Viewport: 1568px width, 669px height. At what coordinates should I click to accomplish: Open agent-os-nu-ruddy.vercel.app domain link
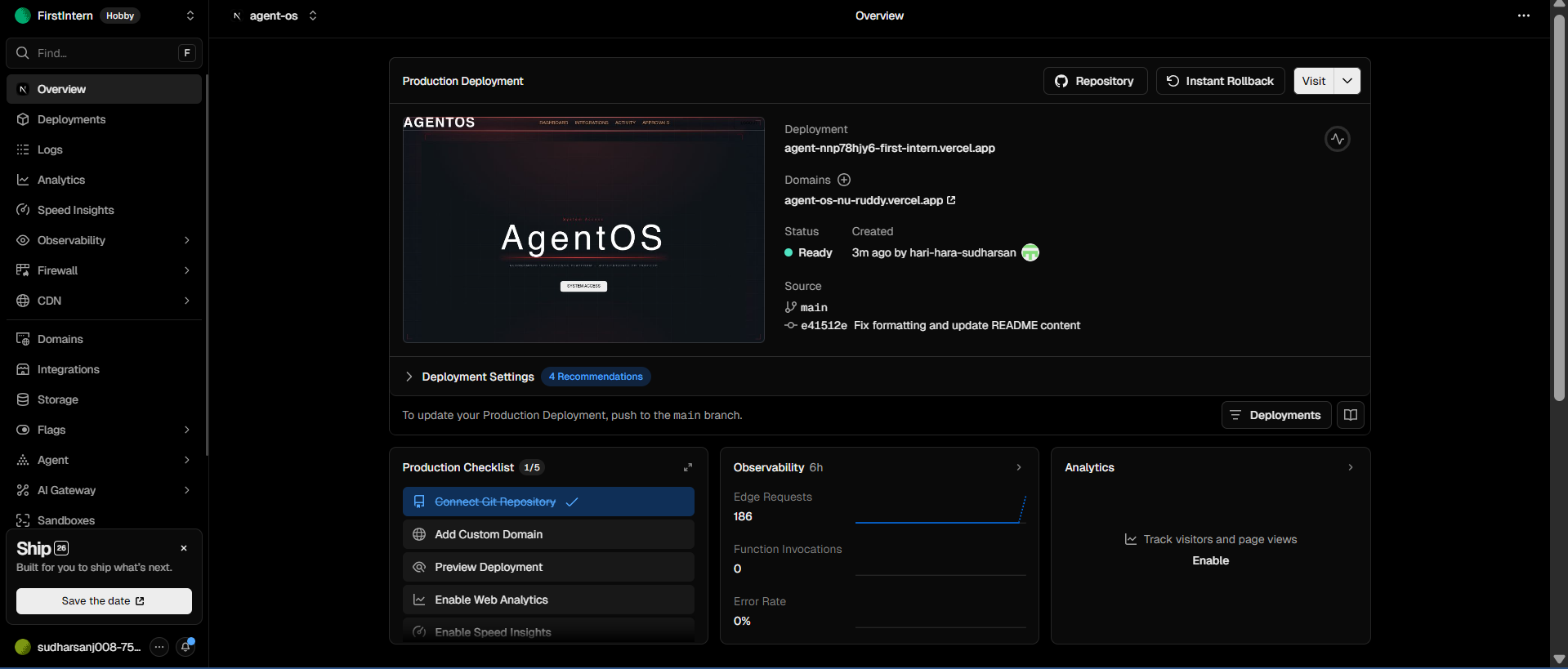click(x=869, y=200)
